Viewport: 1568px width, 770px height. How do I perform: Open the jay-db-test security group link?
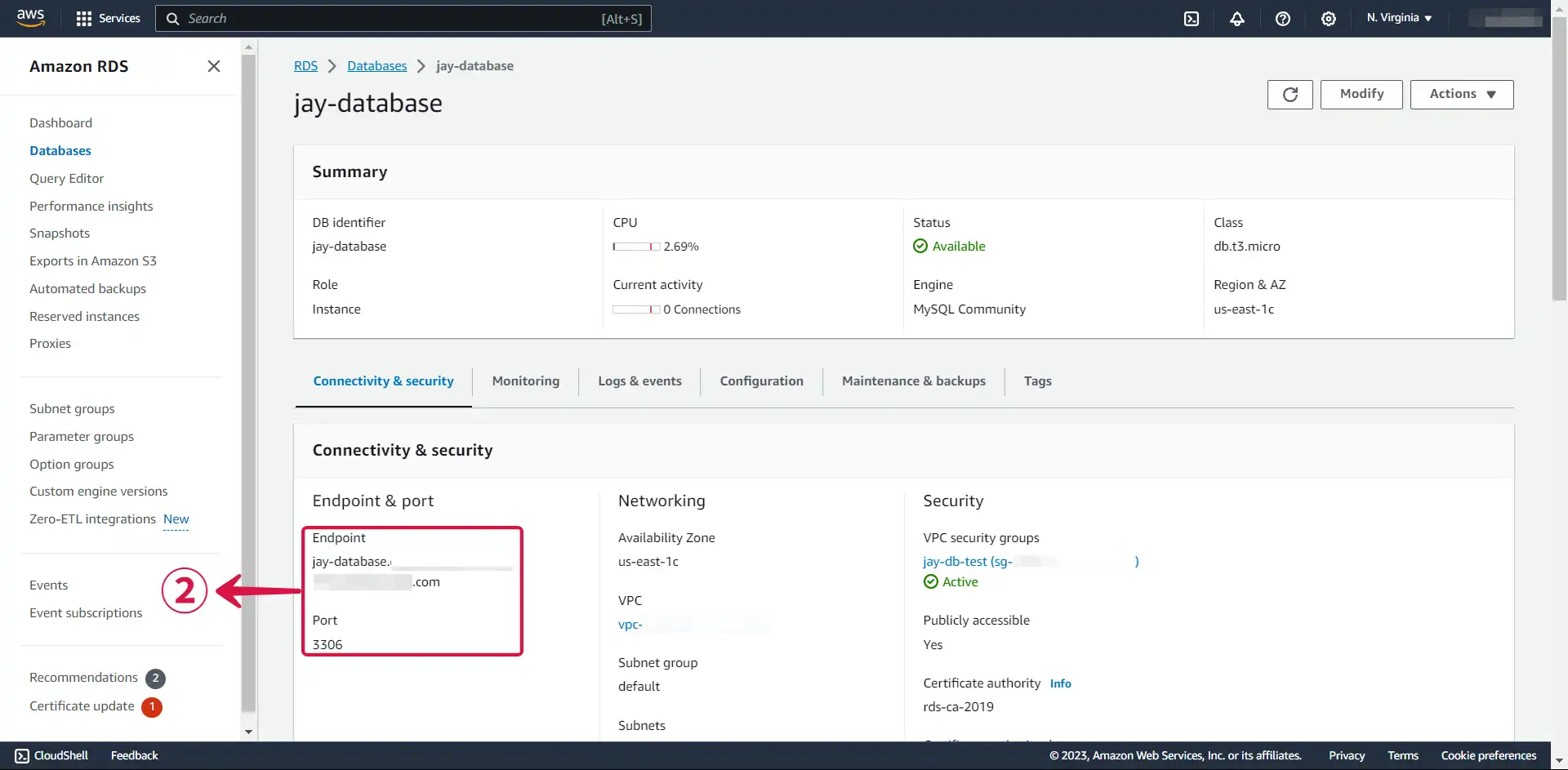point(1031,561)
